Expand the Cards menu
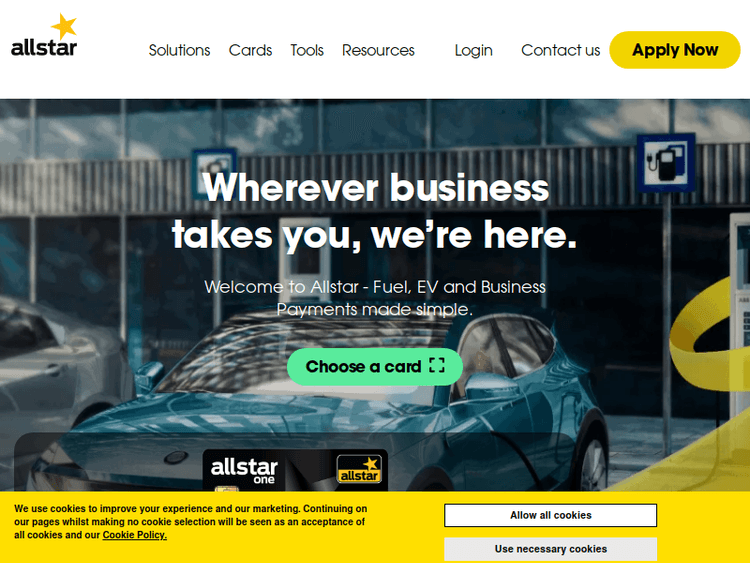Image resolution: width=750 pixels, height=563 pixels. pos(250,50)
